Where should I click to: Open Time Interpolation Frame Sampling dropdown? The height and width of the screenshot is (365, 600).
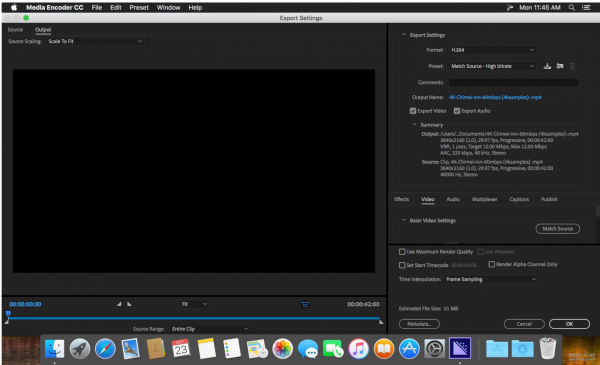(x=491, y=279)
